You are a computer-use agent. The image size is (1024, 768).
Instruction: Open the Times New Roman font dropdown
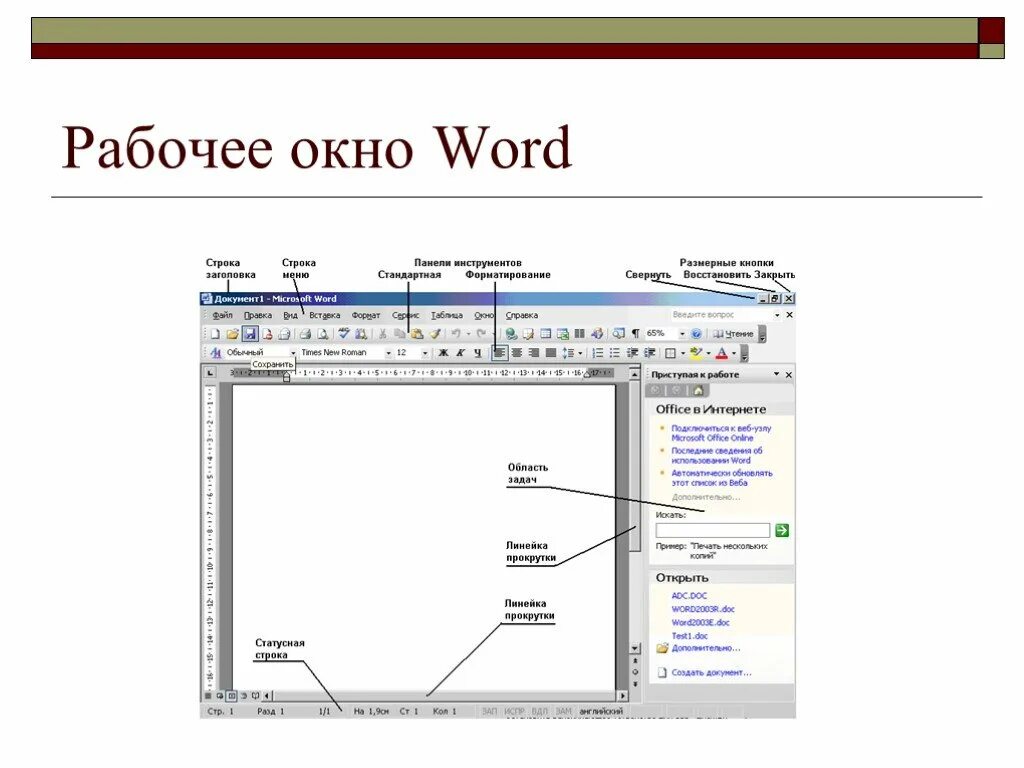point(389,353)
